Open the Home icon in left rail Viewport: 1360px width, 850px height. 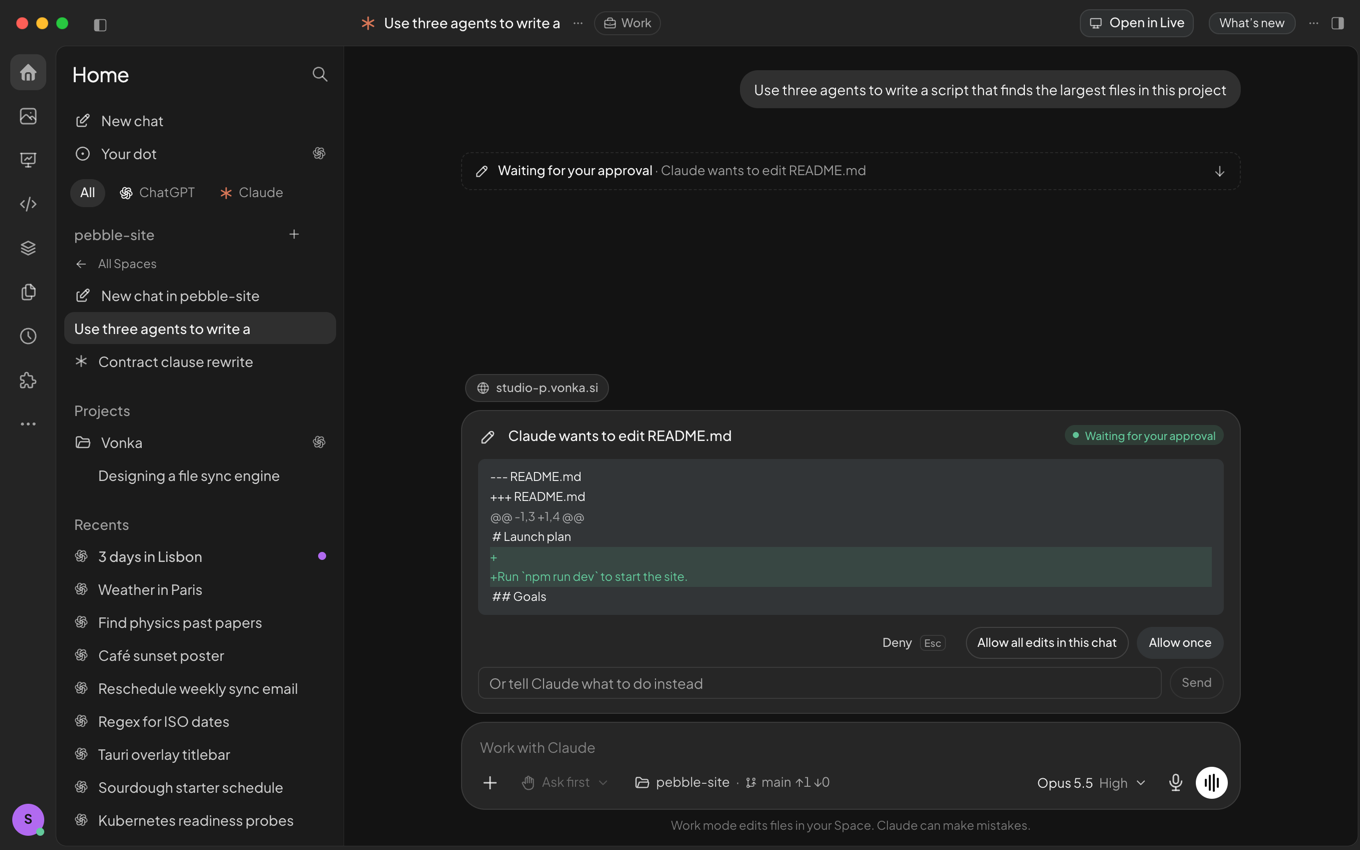28,73
